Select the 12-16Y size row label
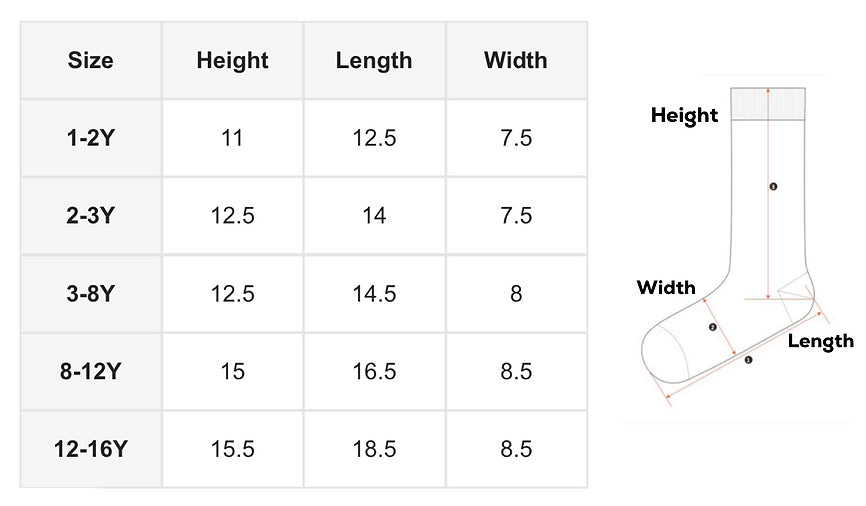This screenshot has width=866, height=506. tap(91, 449)
